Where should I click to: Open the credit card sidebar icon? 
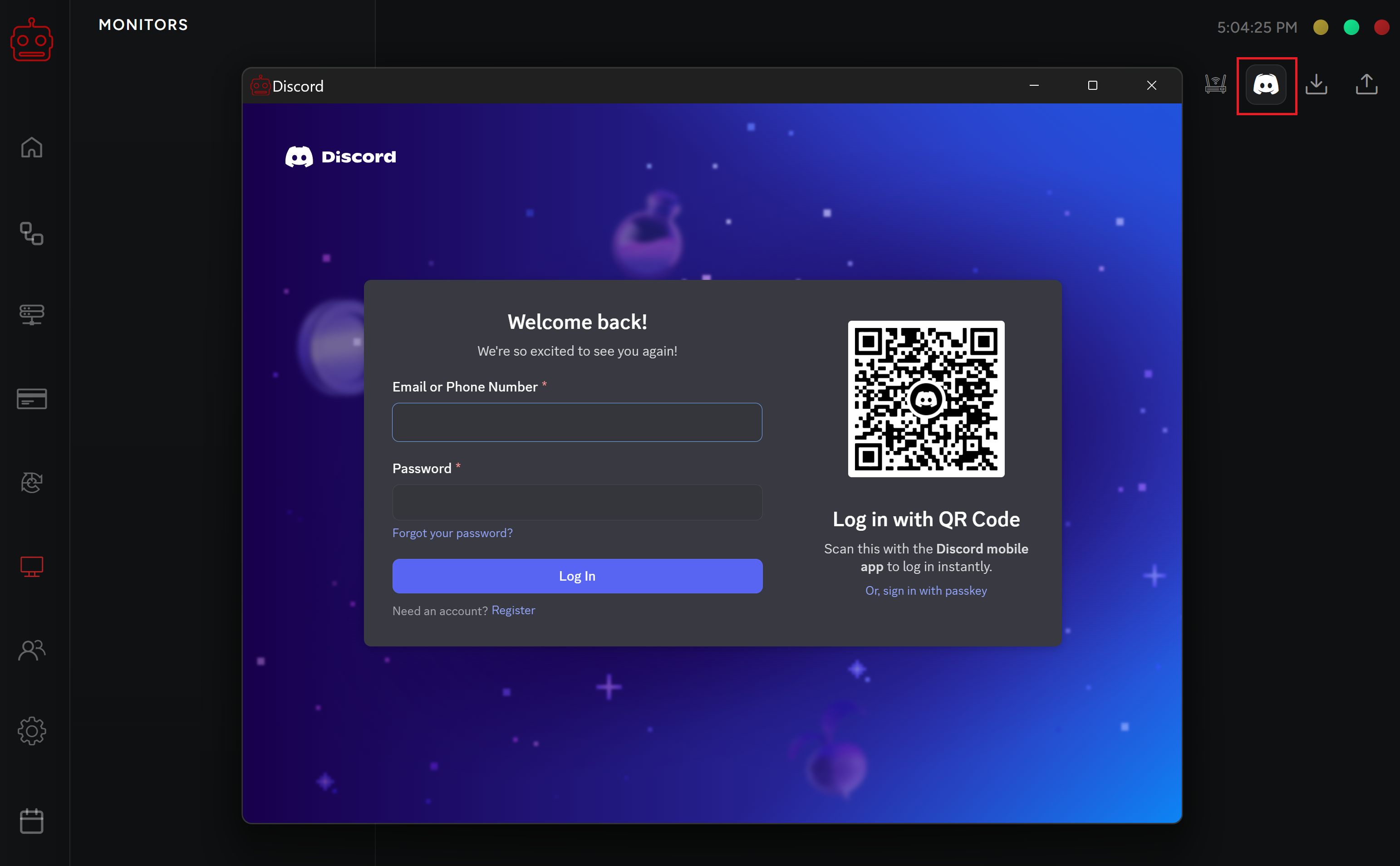tap(31, 399)
